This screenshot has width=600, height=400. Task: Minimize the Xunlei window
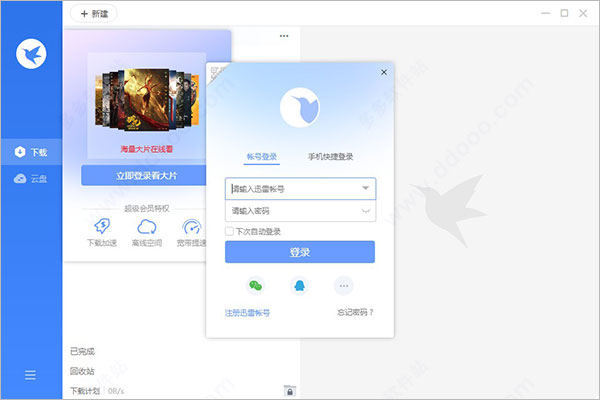click(546, 13)
